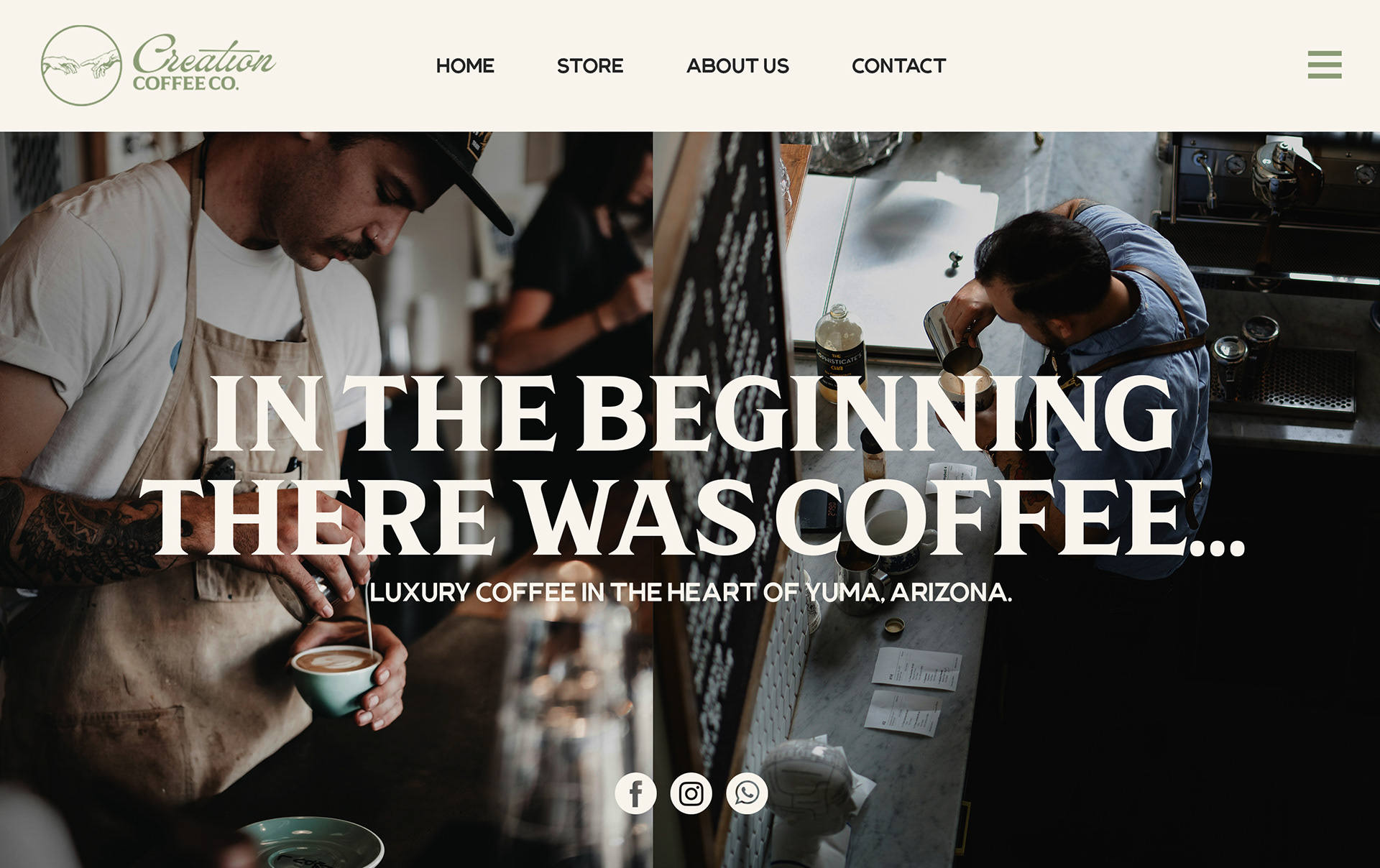Navigate to ABOUT US
This screenshot has height=868, width=1380.
(x=737, y=65)
